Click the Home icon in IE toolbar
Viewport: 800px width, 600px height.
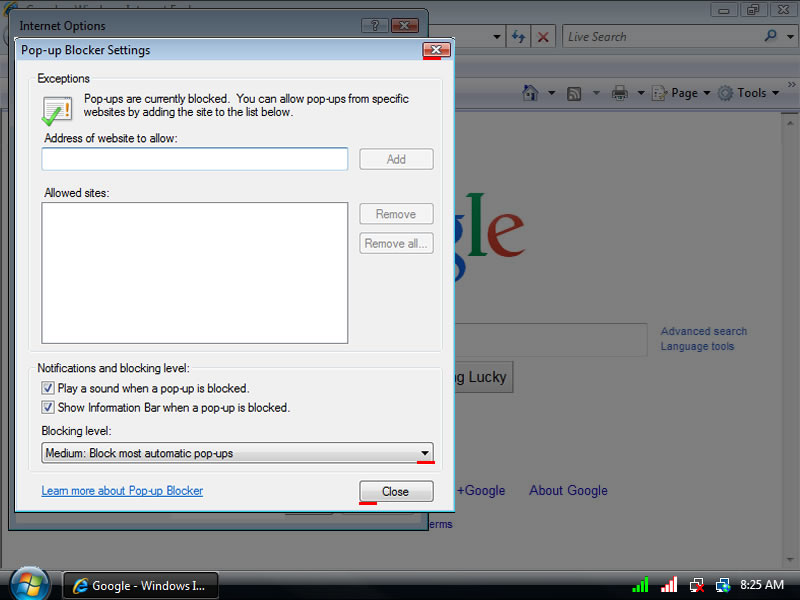pyautogui.click(x=531, y=93)
